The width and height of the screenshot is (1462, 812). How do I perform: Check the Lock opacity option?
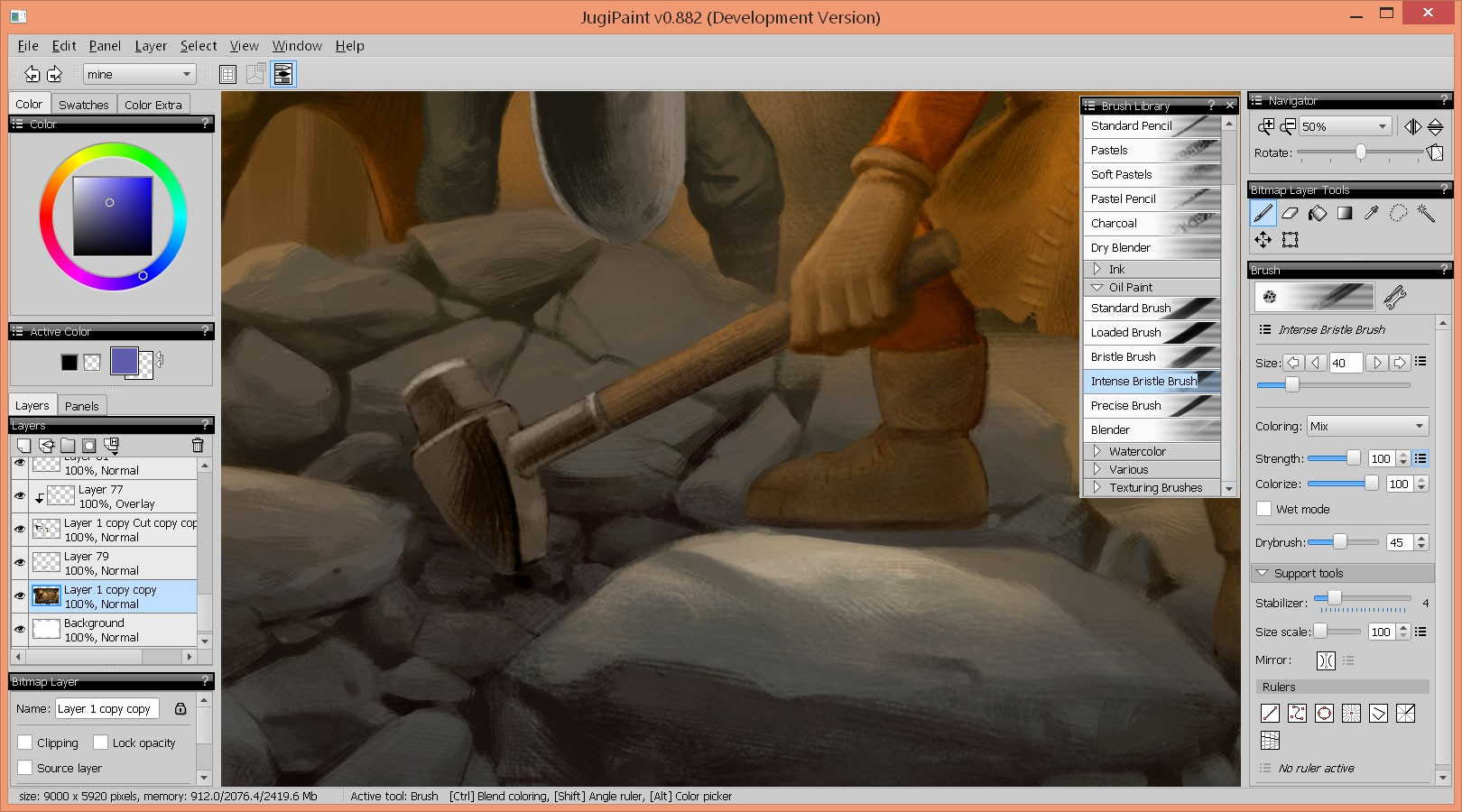tap(101, 743)
